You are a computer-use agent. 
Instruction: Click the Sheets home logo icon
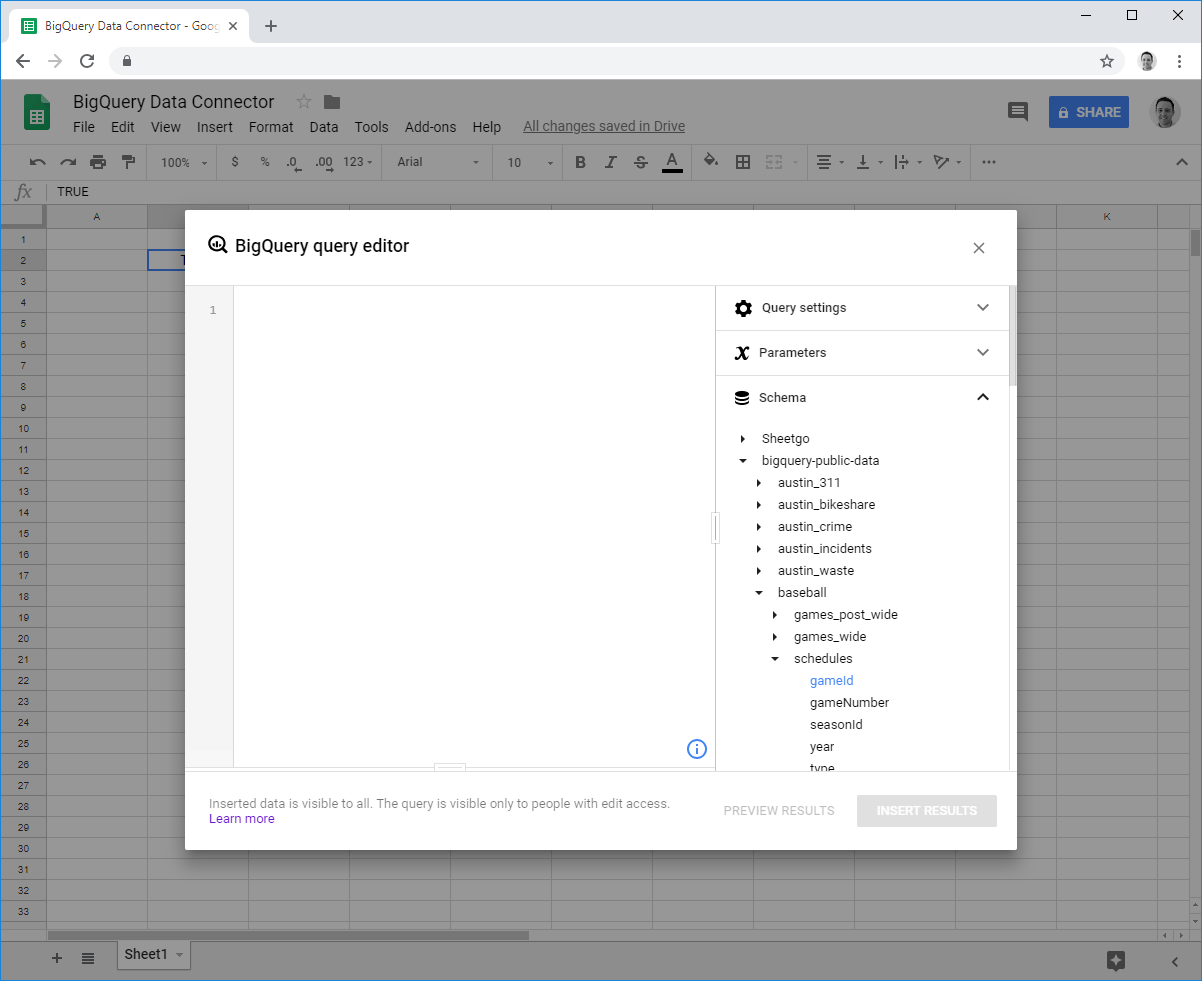37,112
